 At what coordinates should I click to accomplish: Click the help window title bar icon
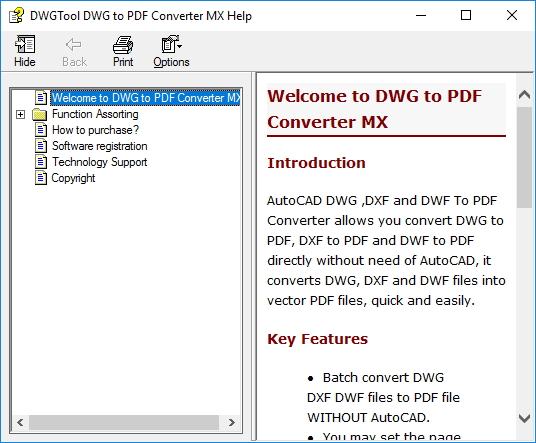click(x=16, y=16)
